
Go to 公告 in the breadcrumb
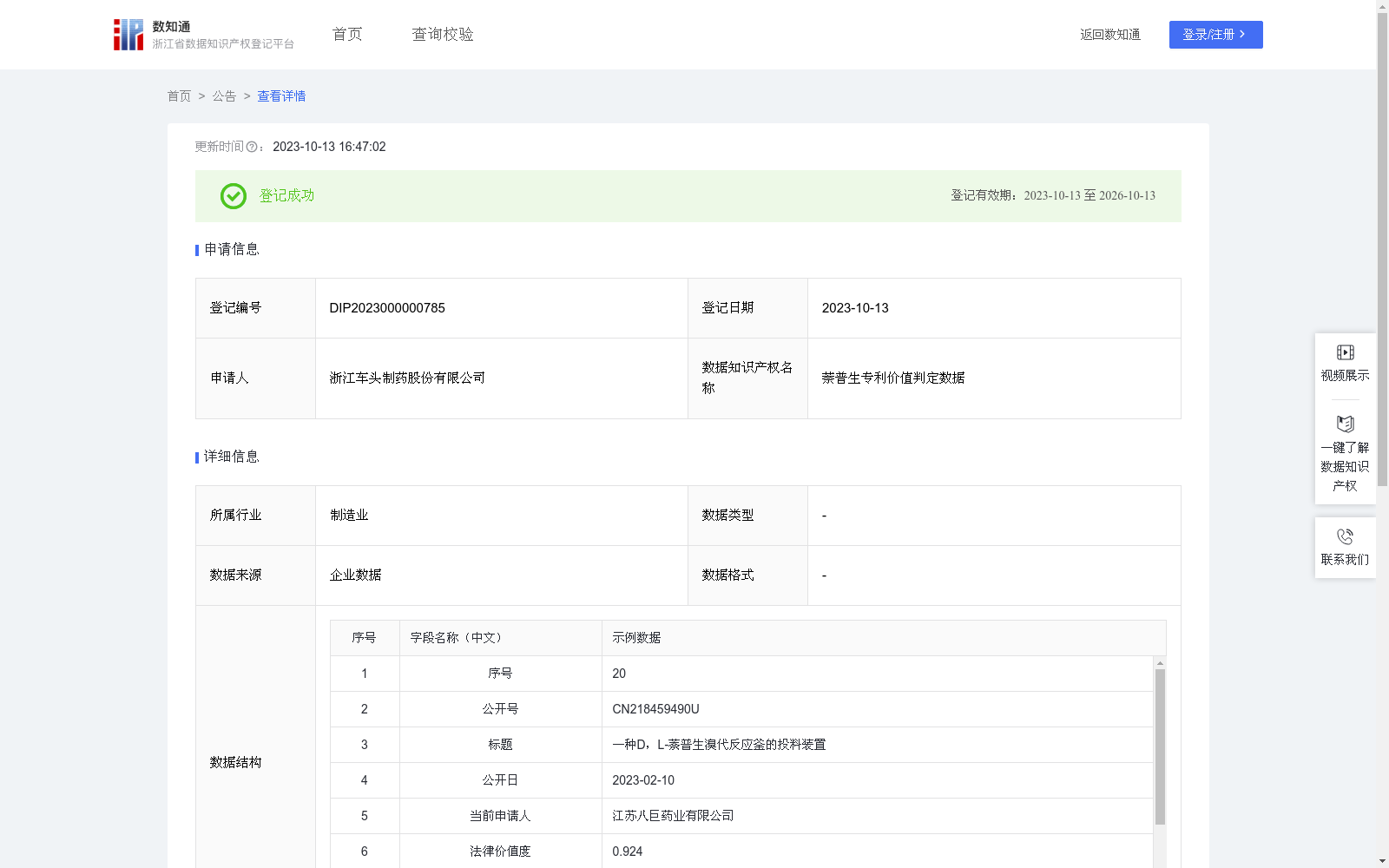pyautogui.click(x=224, y=96)
